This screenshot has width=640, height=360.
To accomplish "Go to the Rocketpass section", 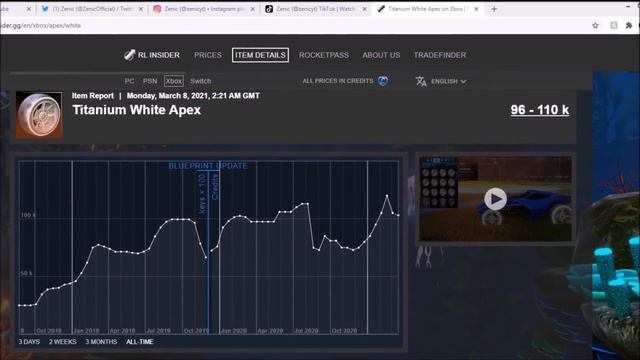I will tap(324, 55).
